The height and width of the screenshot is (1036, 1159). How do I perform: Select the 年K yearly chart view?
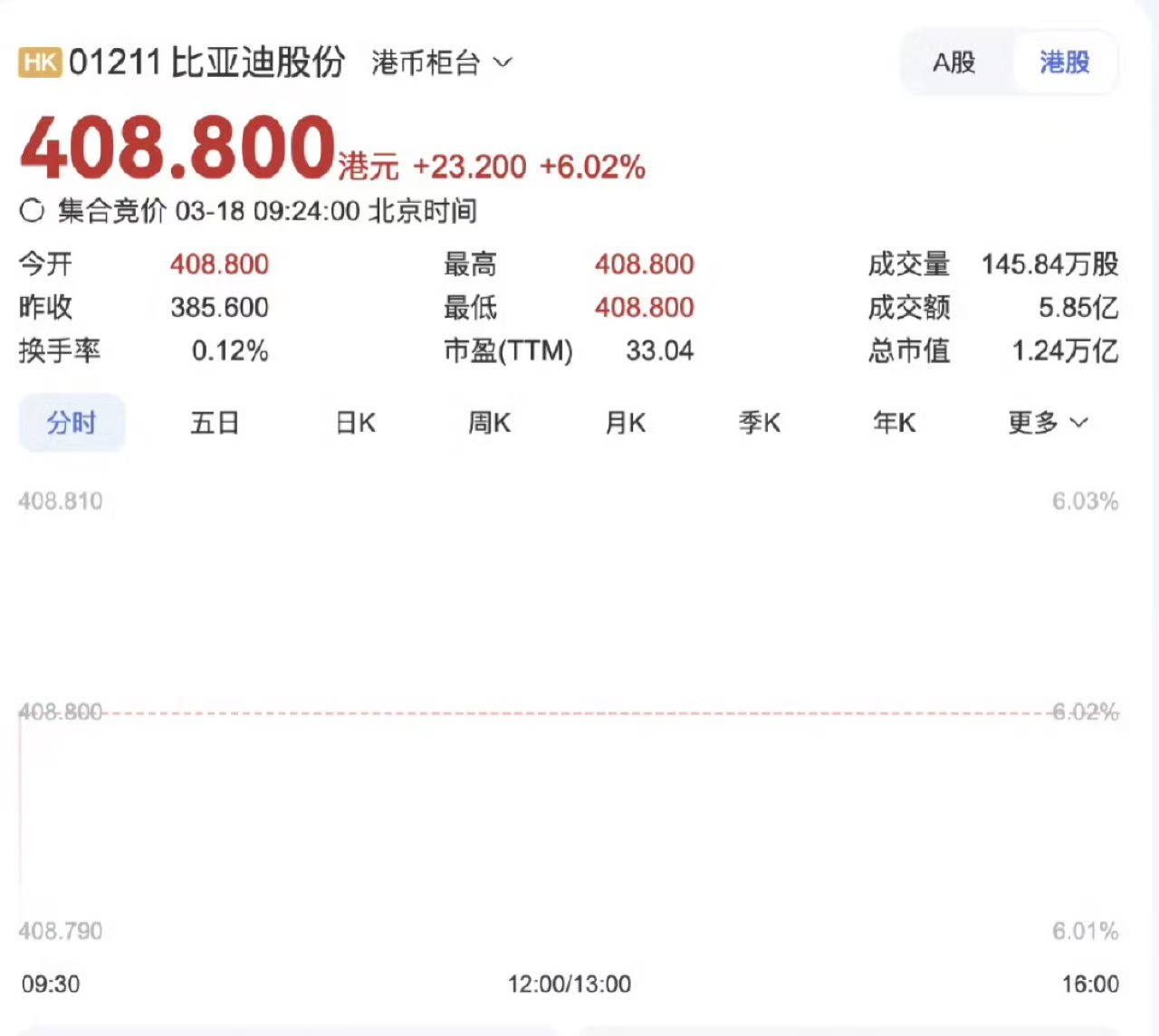click(894, 422)
